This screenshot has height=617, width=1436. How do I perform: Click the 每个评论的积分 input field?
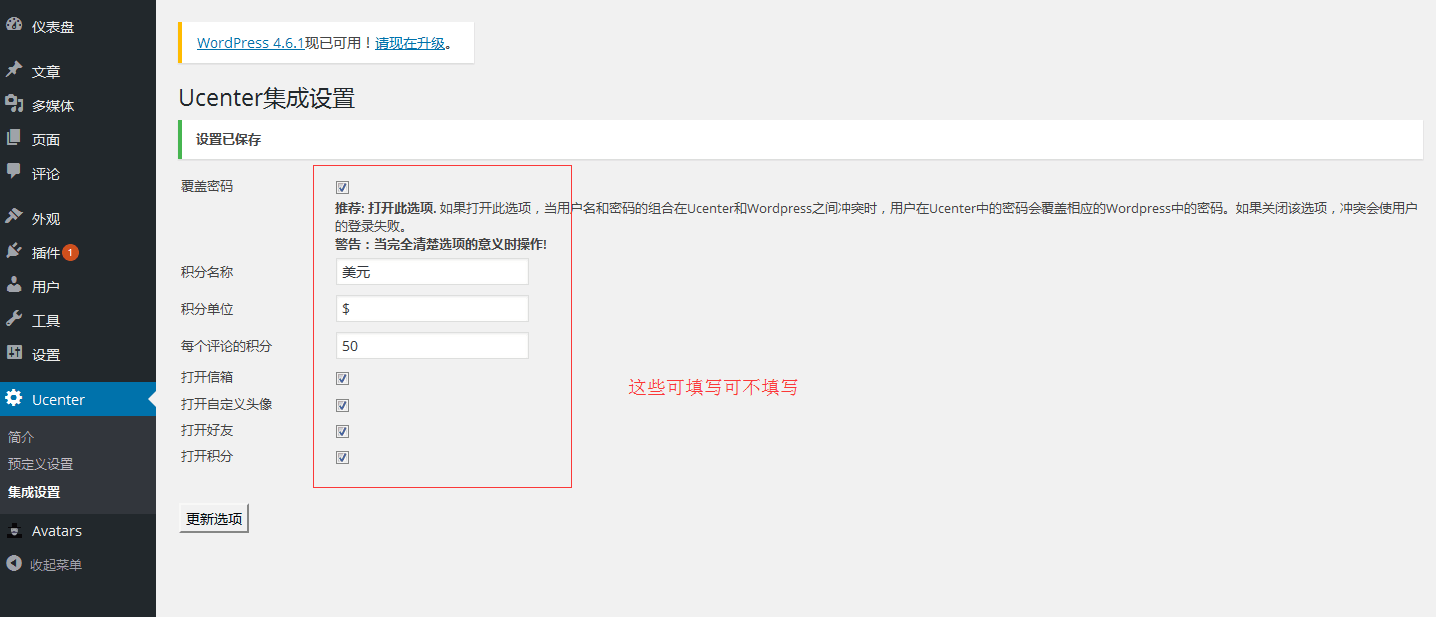pos(432,346)
